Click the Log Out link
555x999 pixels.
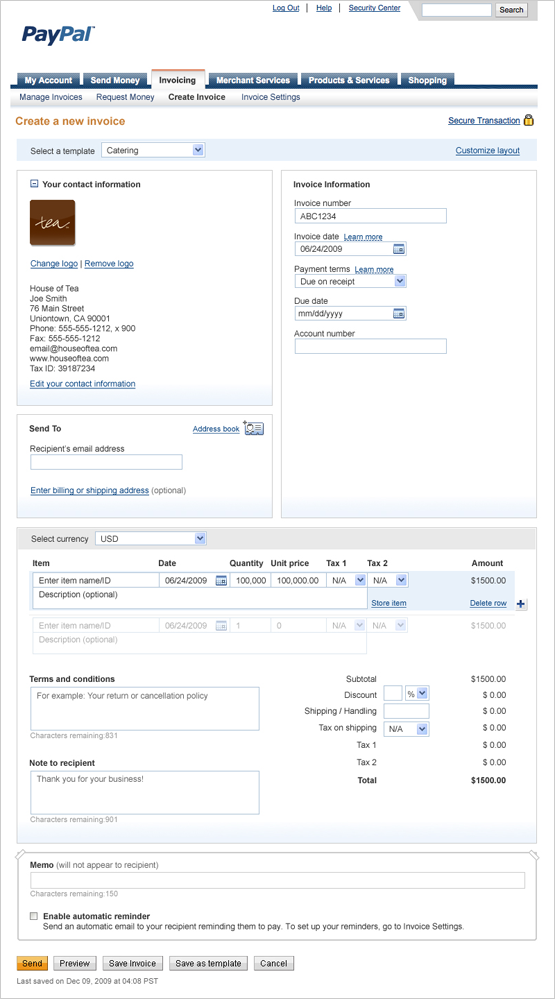coord(286,8)
